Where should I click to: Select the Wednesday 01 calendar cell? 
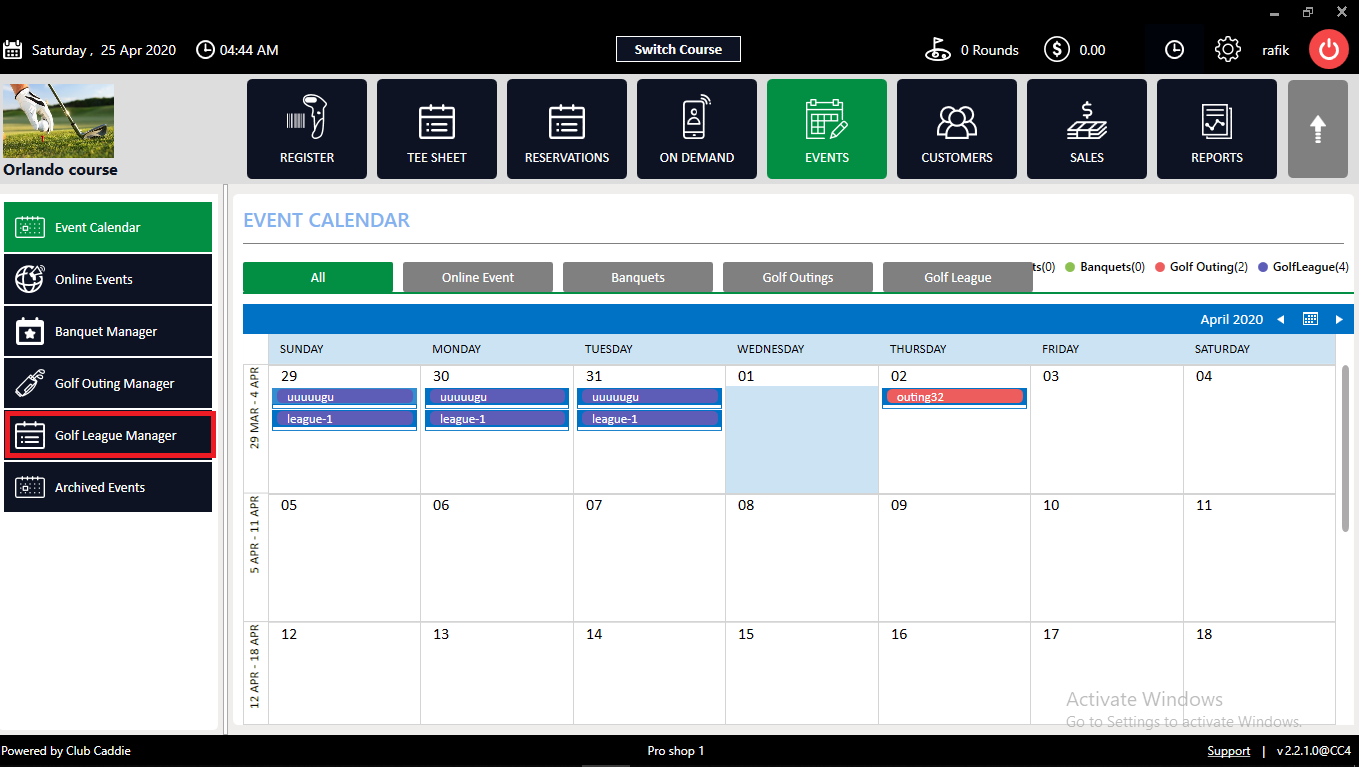pyautogui.click(x=802, y=430)
